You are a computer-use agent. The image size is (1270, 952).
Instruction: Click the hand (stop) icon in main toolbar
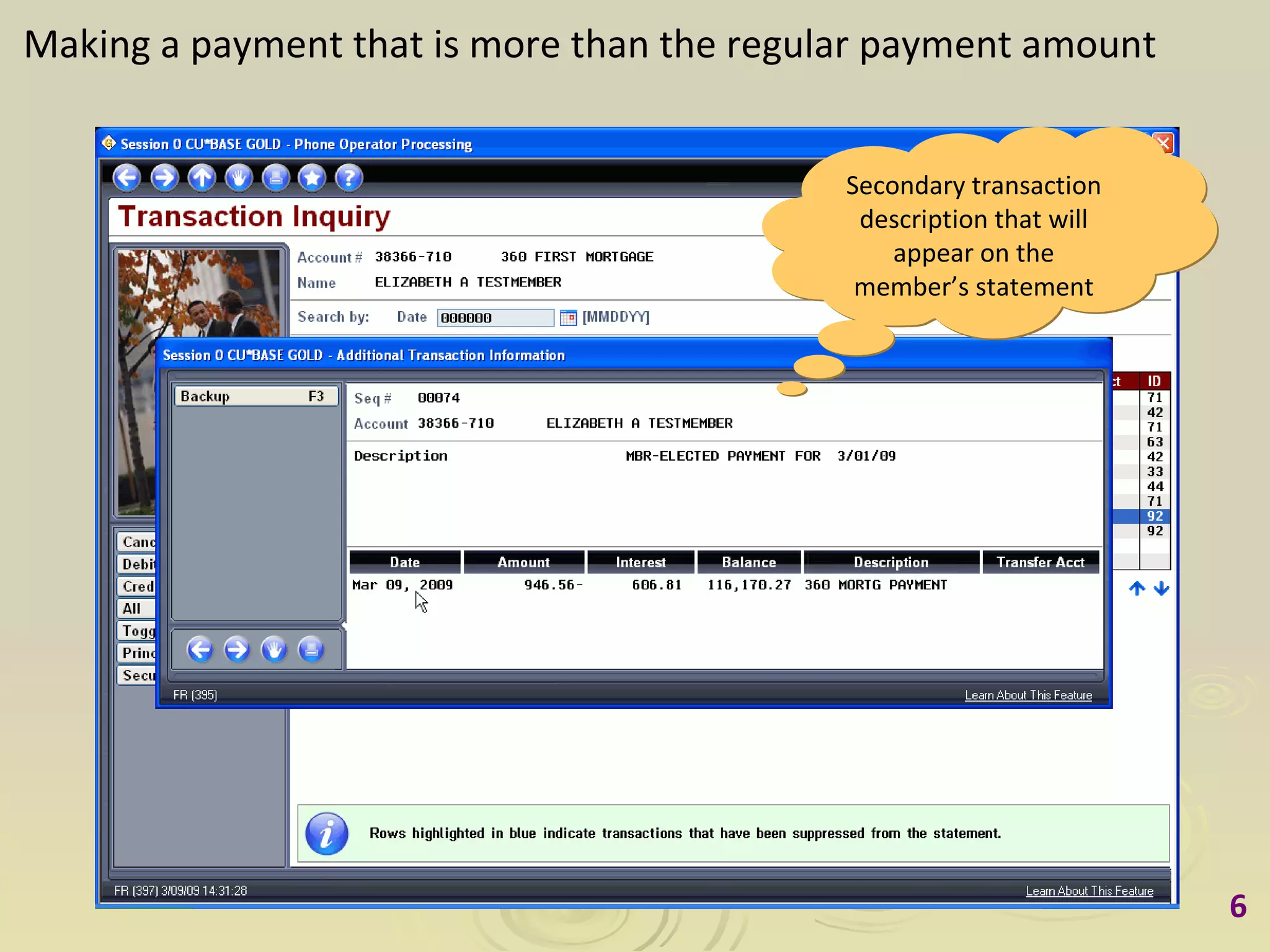[239, 178]
